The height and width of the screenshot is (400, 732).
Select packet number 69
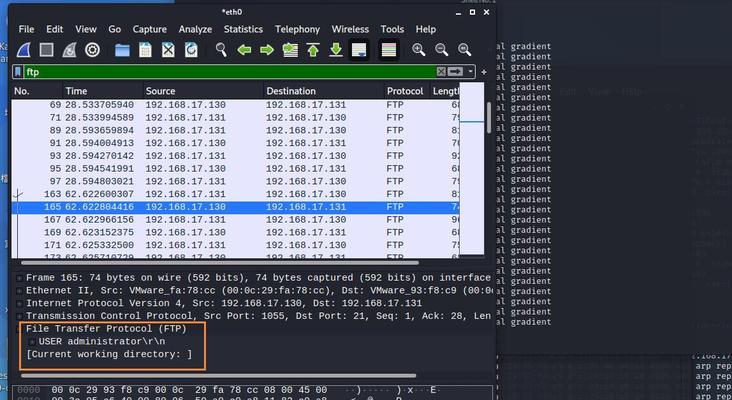point(235,105)
